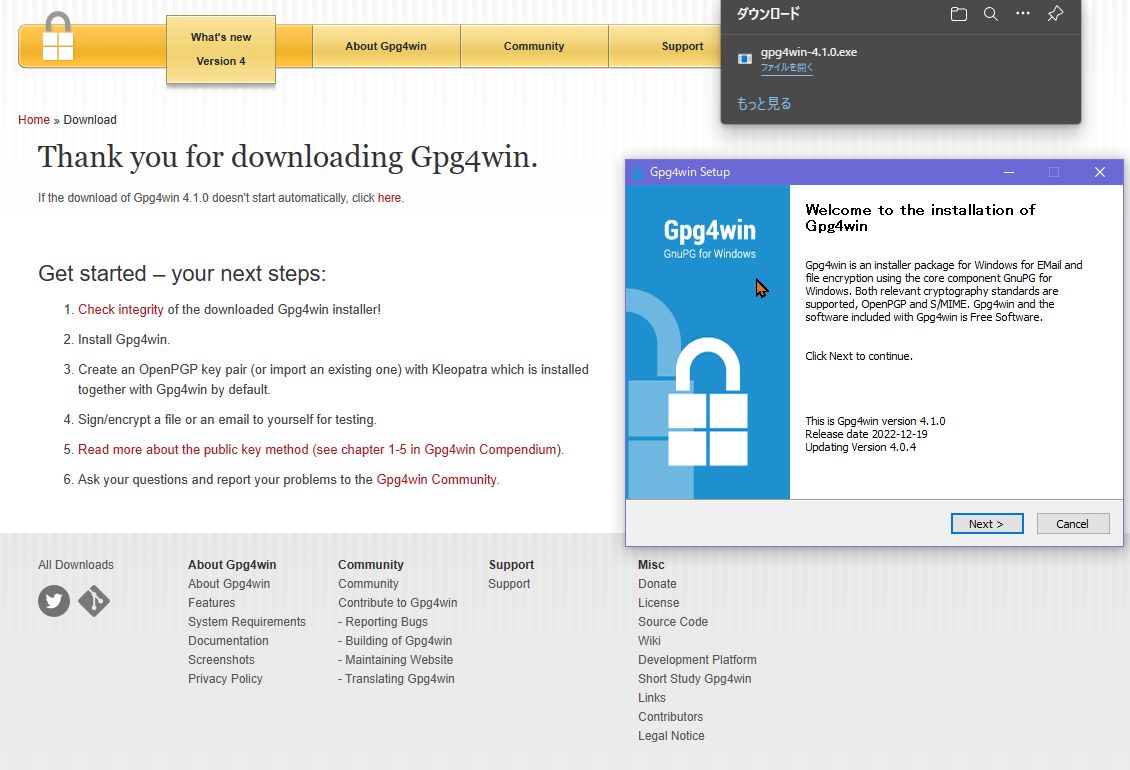Open the Donate link in footer

[x=657, y=584]
